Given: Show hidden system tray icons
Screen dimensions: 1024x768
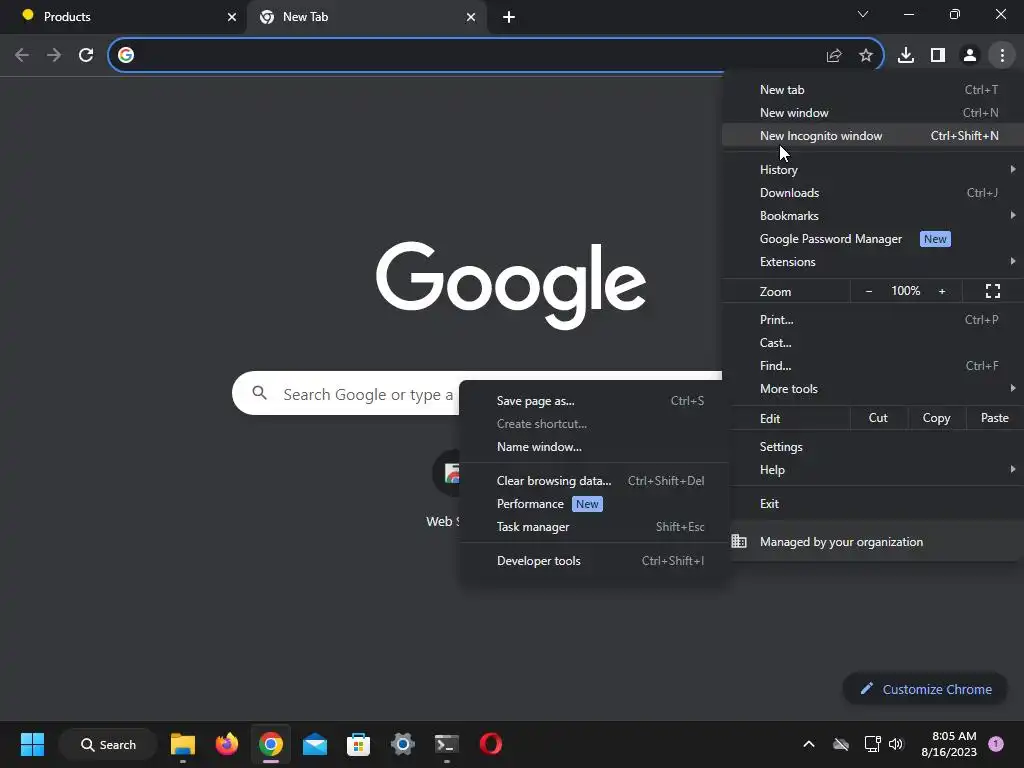Looking at the screenshot, I should click(x=808, y=744).
